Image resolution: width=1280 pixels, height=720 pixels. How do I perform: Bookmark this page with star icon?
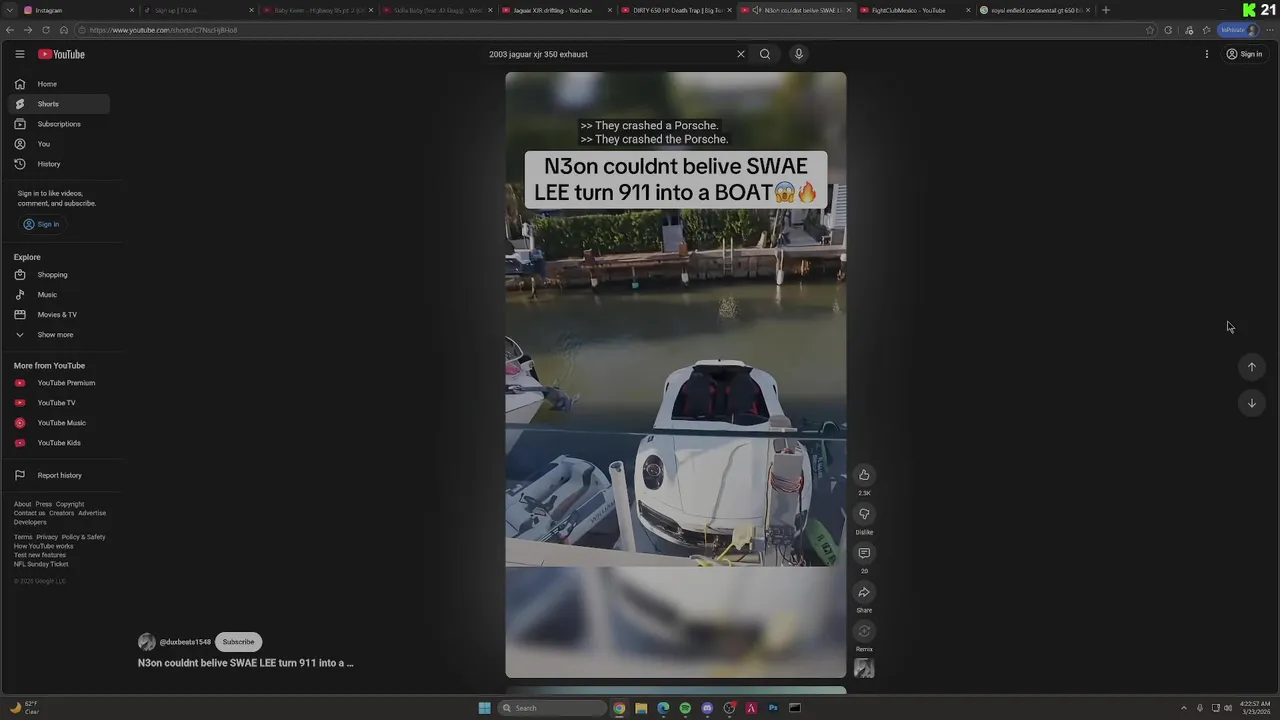1150,30
